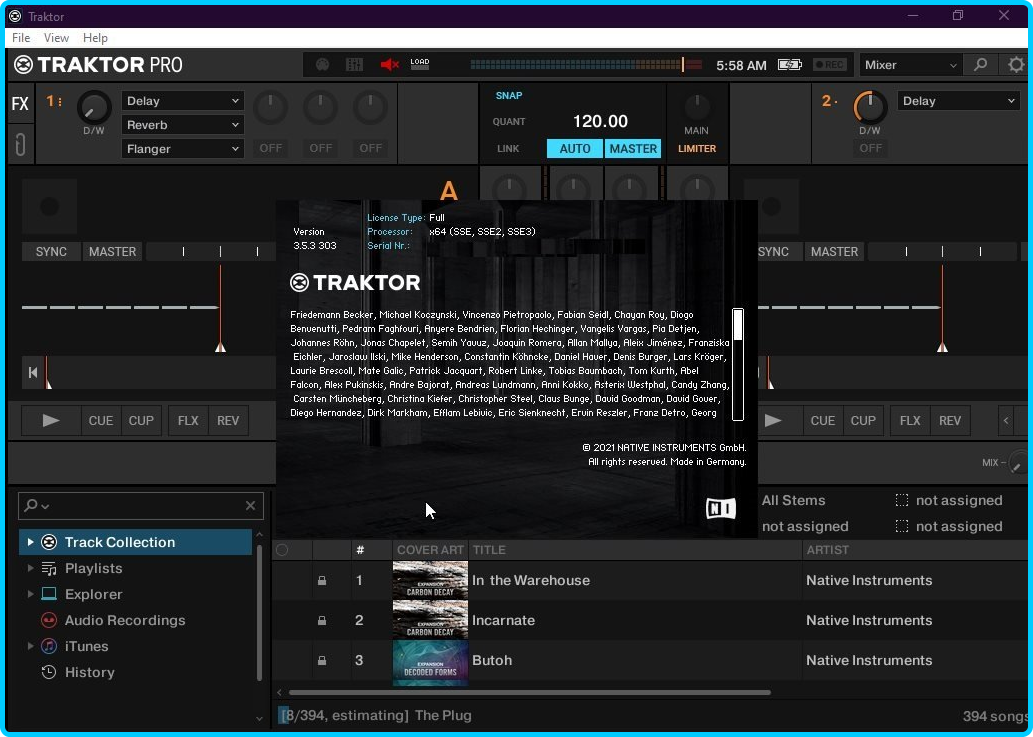1033x737 pixels.
Task: Open the View menu
Action: click(x=56, y=38)
